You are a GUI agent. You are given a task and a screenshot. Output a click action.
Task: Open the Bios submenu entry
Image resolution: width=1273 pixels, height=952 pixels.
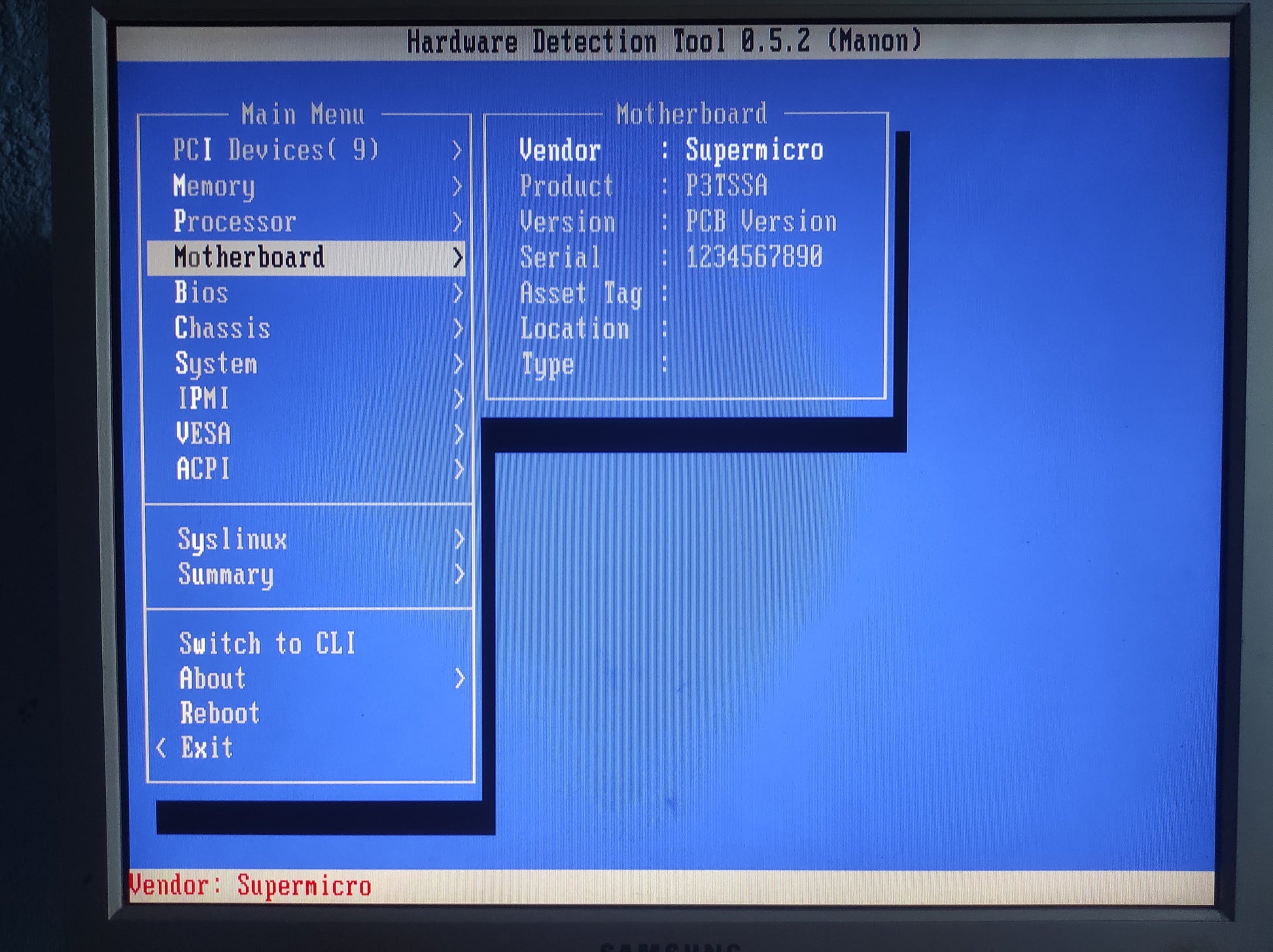tap(201, 293)
